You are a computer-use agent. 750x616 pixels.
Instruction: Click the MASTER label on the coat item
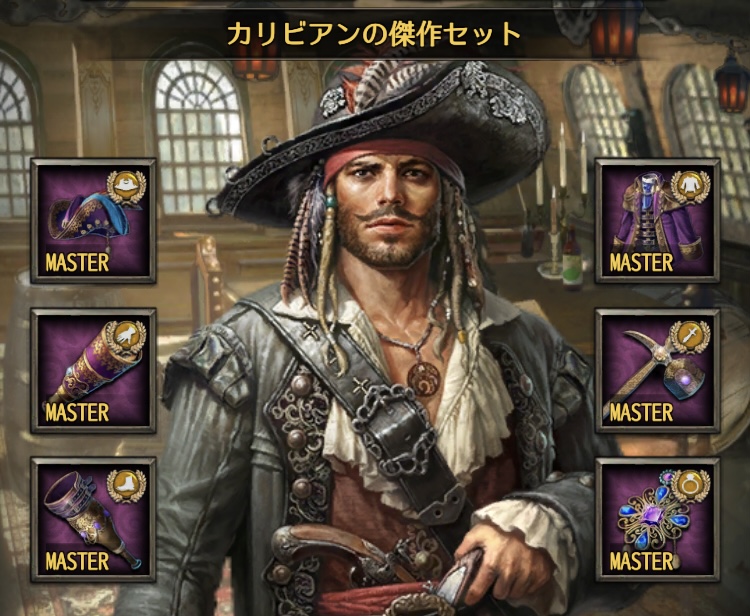[641, 263]
